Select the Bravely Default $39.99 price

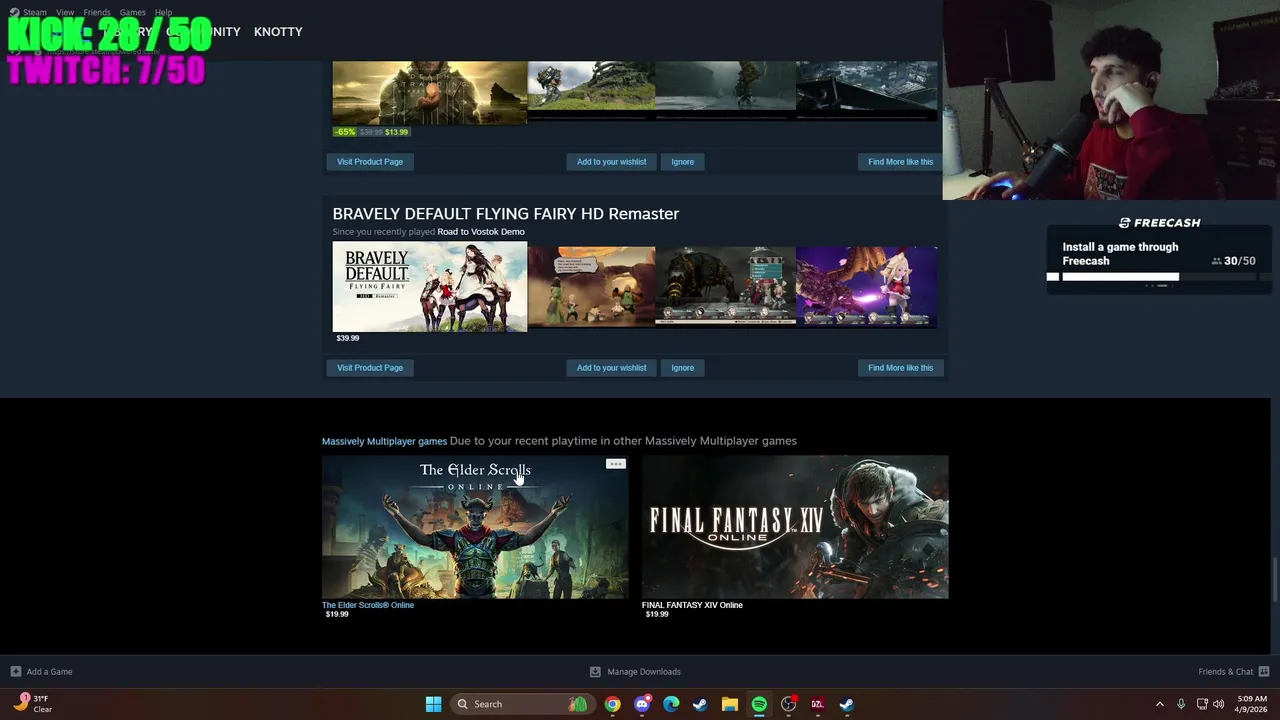(x=347, y=338)
